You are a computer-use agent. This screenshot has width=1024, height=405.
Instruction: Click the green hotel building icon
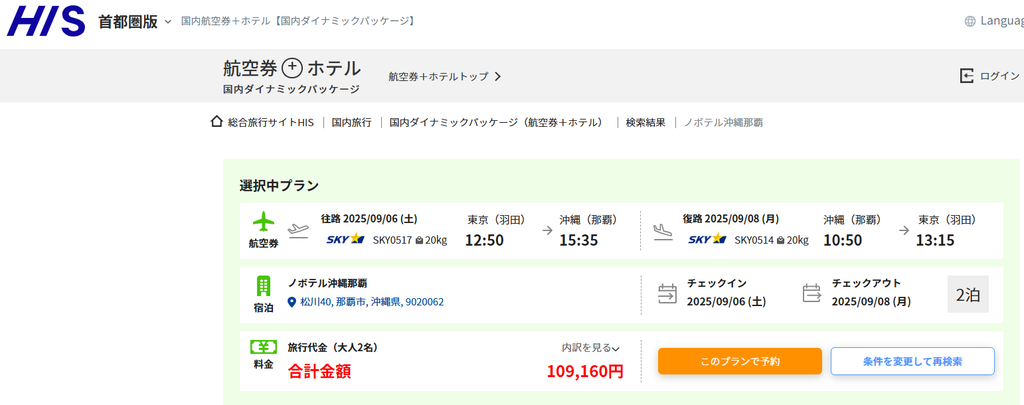(263, 286)
